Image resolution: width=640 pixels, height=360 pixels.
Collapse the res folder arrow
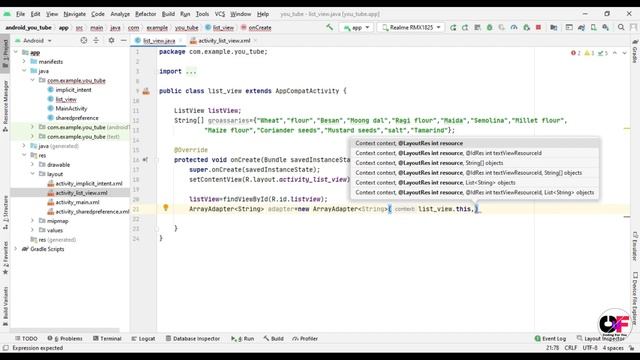point(24,155)
